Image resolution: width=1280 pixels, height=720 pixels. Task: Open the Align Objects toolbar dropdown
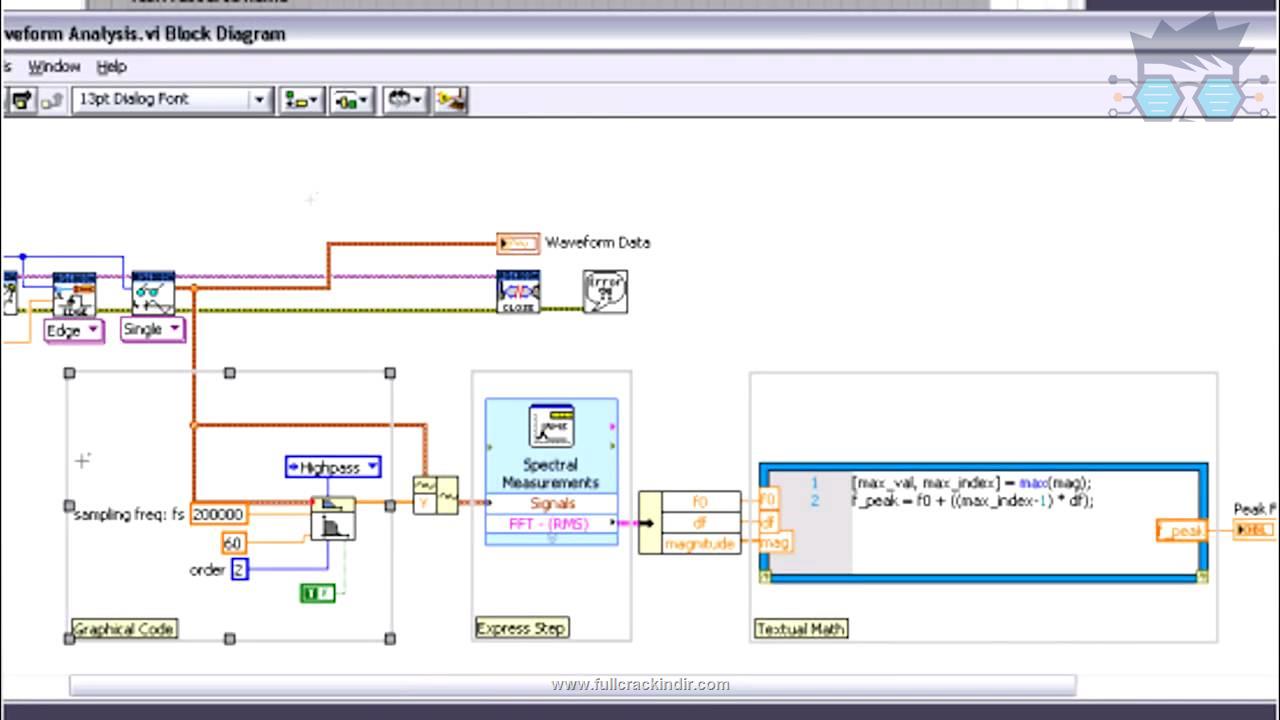pos(300,100)
